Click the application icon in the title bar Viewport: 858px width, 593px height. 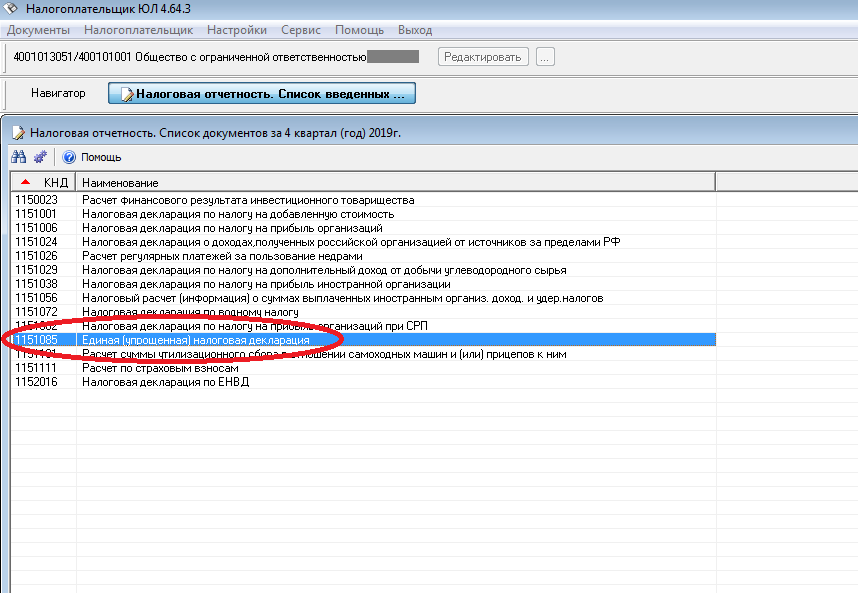click(12, 9)
